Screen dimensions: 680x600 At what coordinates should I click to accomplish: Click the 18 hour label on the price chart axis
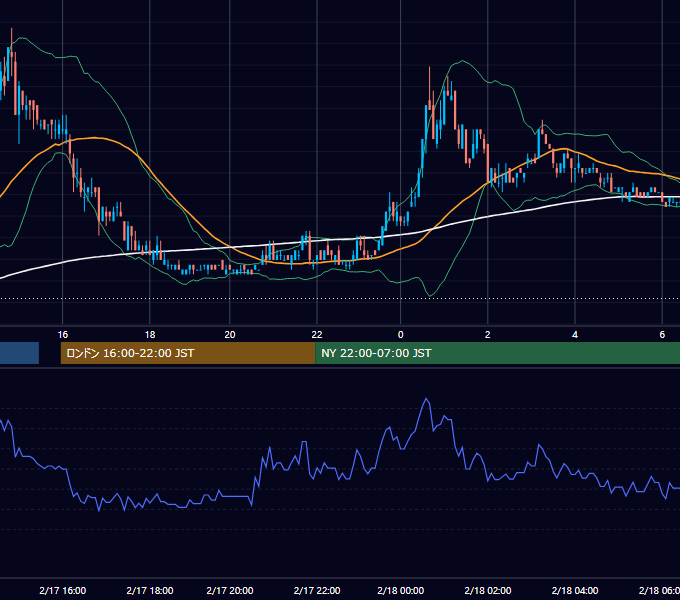pos(150,335)
